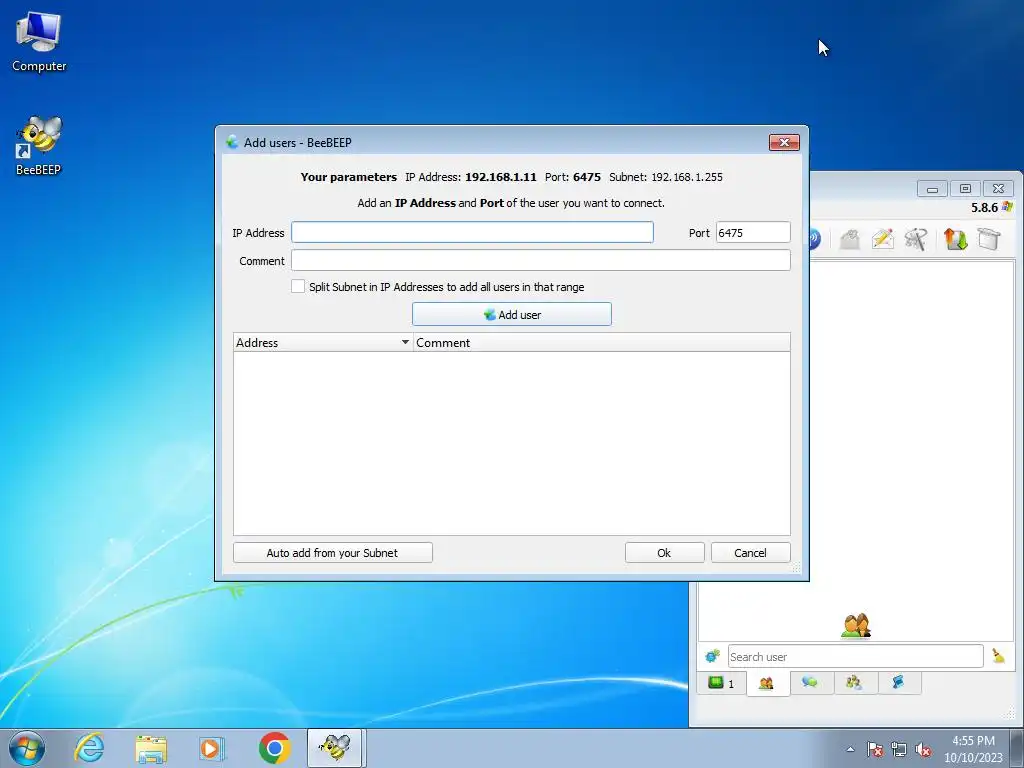Screen dimensions: 1024x768
Task: Open Windows Media Player from taskbar
Action: coord(212,748)
